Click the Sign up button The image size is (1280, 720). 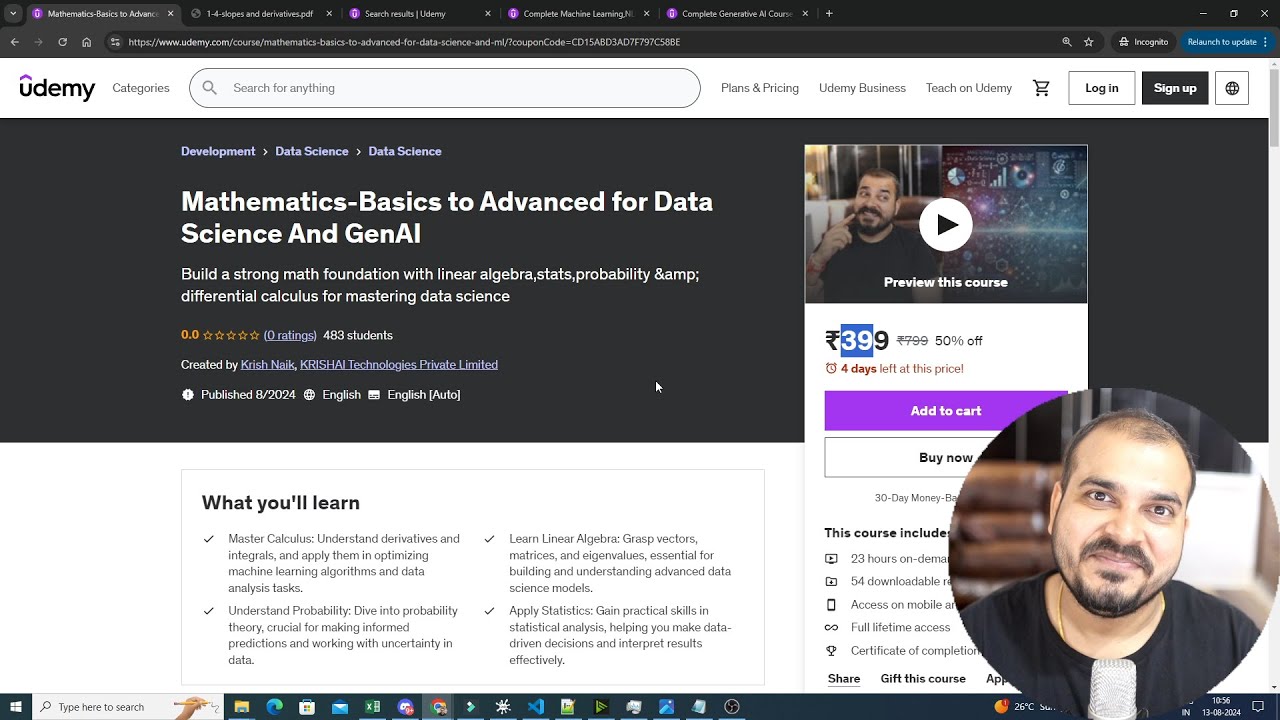coord(1174,88)
